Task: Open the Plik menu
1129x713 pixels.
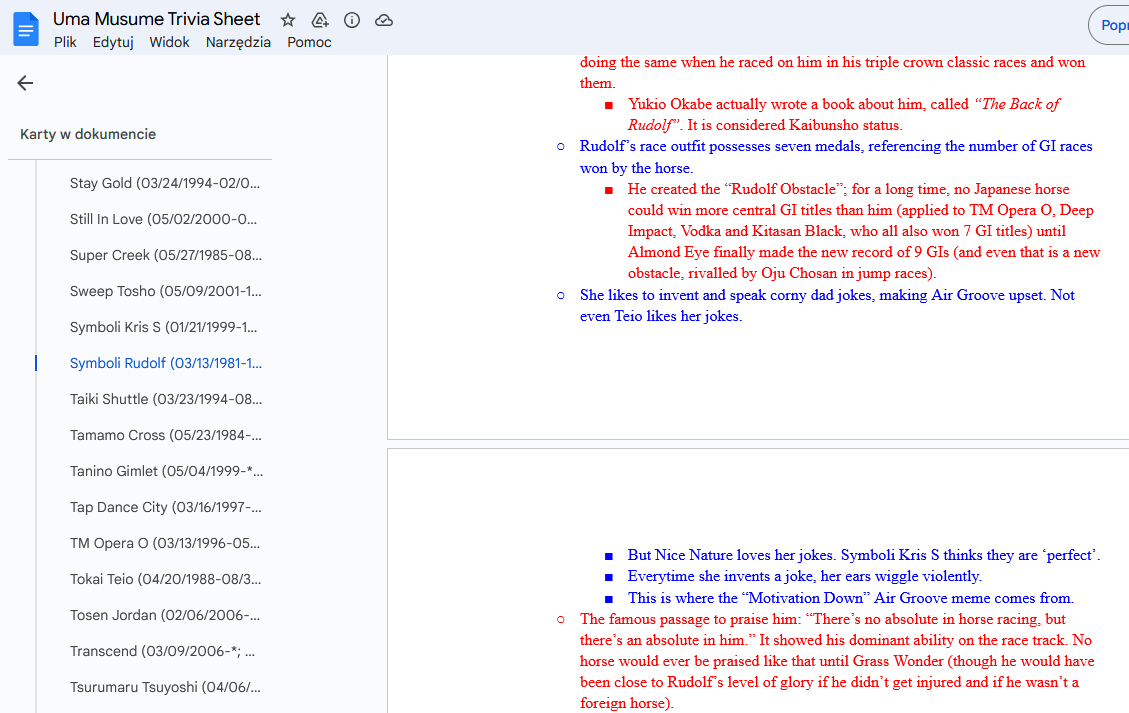Action: (x=65, y=42)
